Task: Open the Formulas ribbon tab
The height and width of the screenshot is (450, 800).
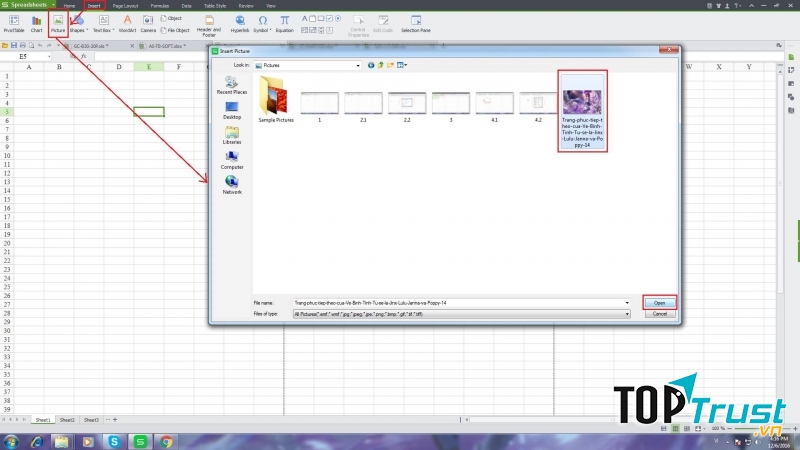Action: (x=158, y=5)
